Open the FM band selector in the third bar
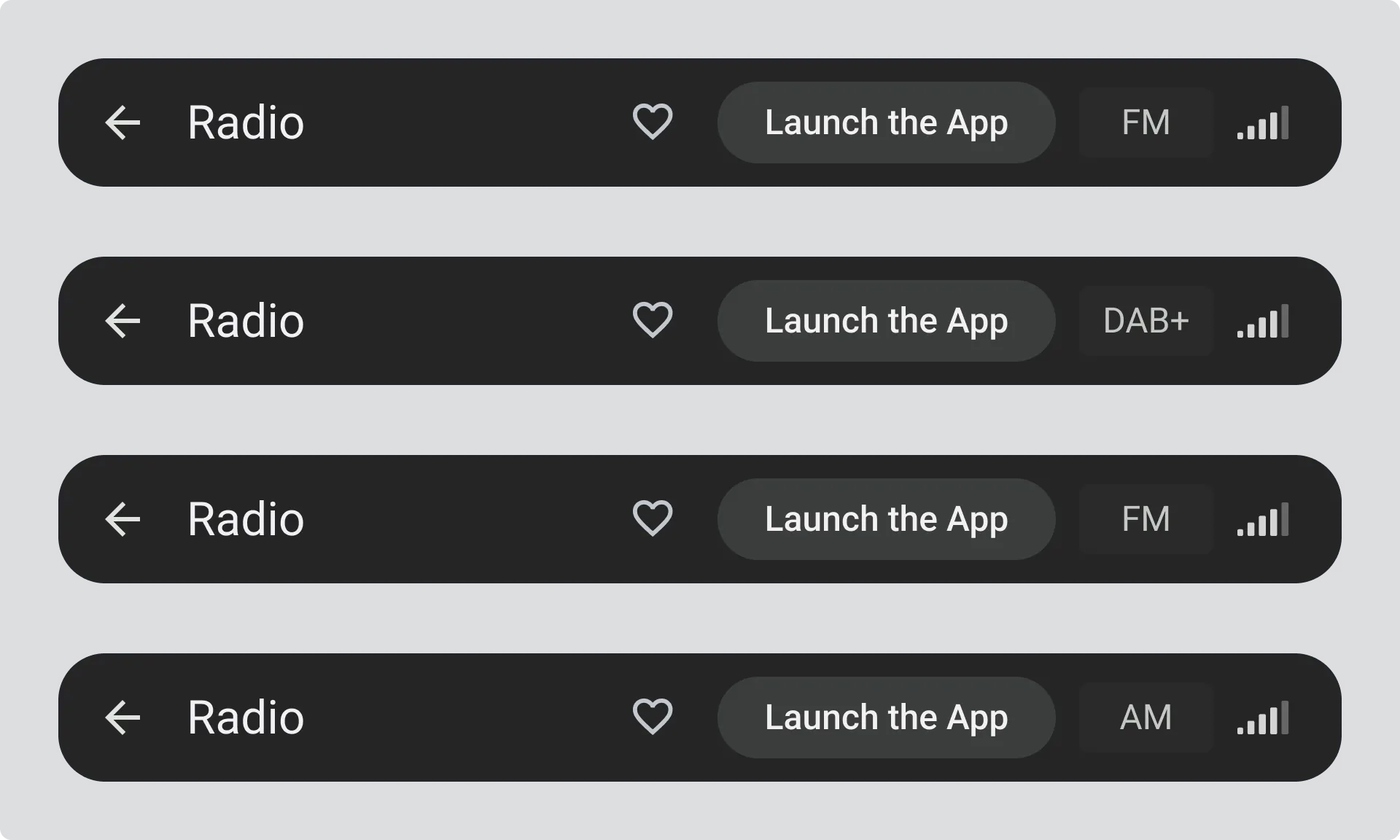 1146,519
